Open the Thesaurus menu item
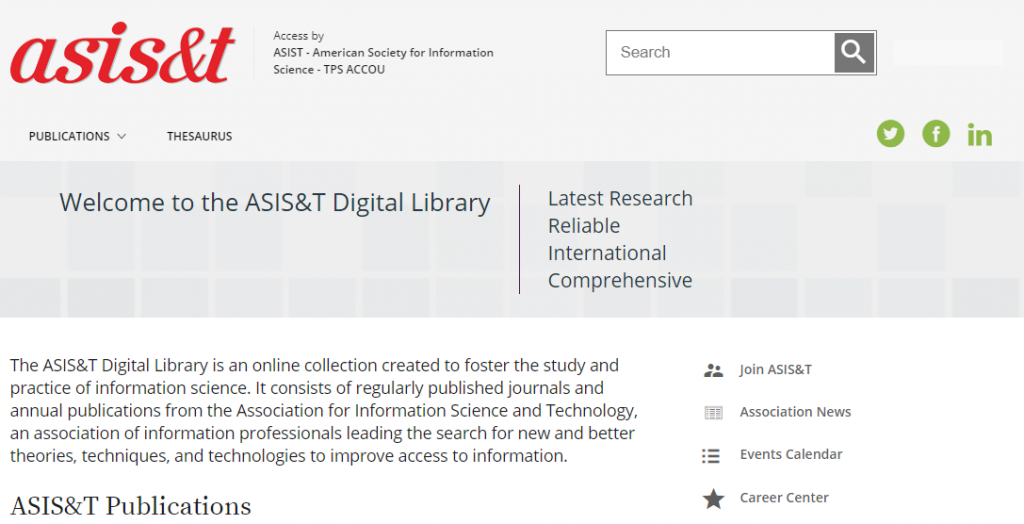The height and width of the screenshot is (524, 1024). 199,137
